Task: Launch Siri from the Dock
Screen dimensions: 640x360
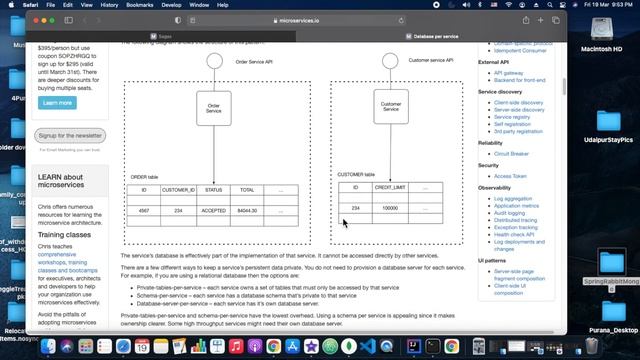Action: pos(67,347)
